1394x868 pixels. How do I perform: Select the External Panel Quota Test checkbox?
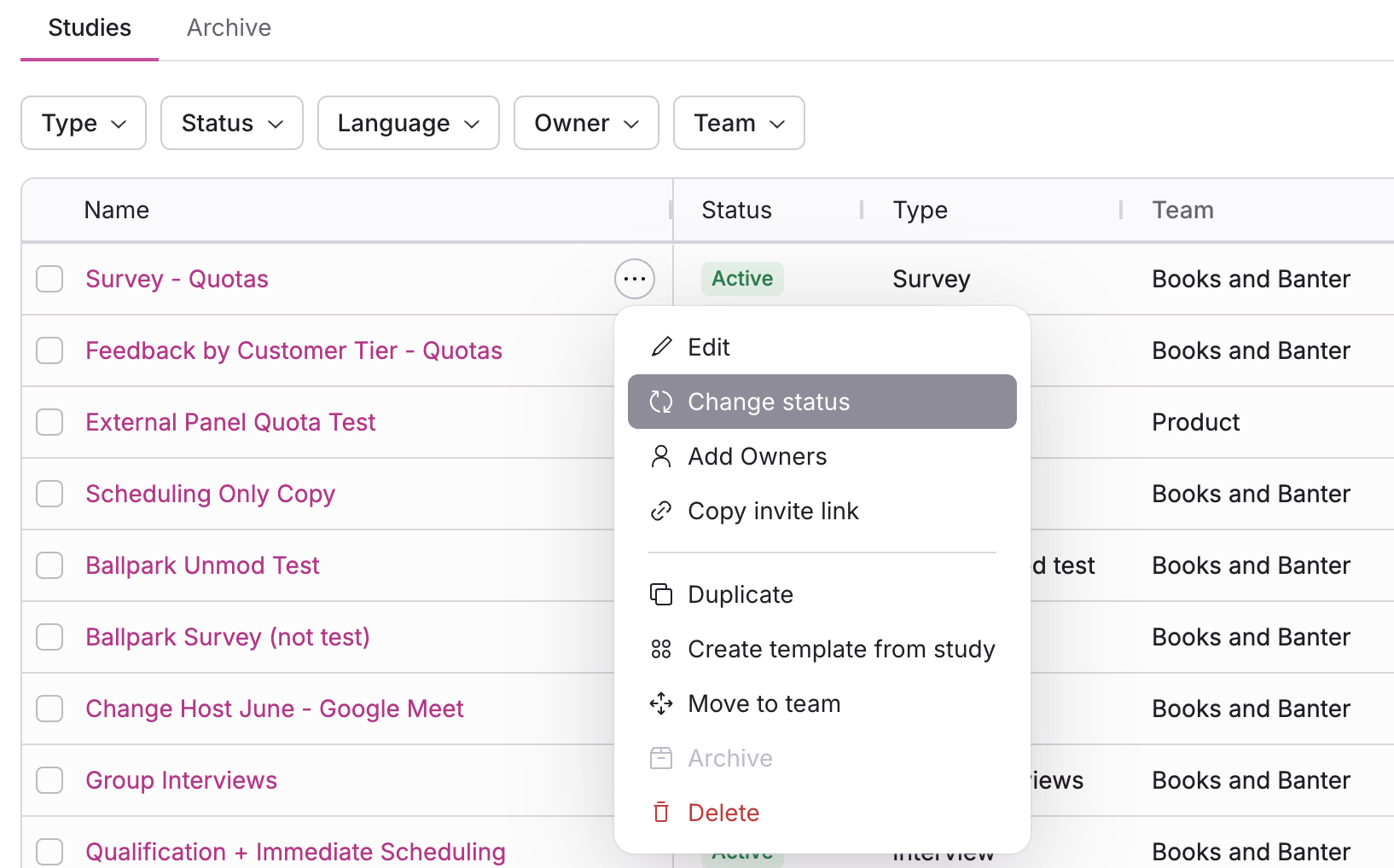(49, 422)
